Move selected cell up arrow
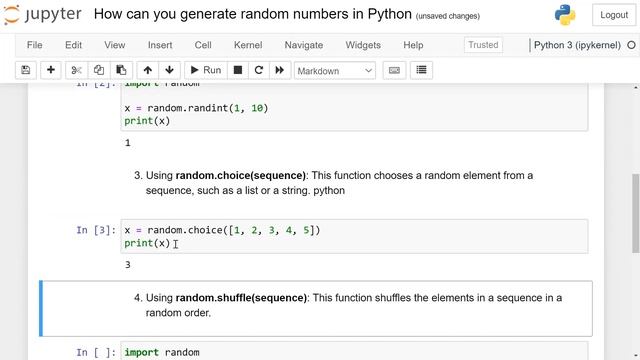The image size is (640, 360). [147, 70]
